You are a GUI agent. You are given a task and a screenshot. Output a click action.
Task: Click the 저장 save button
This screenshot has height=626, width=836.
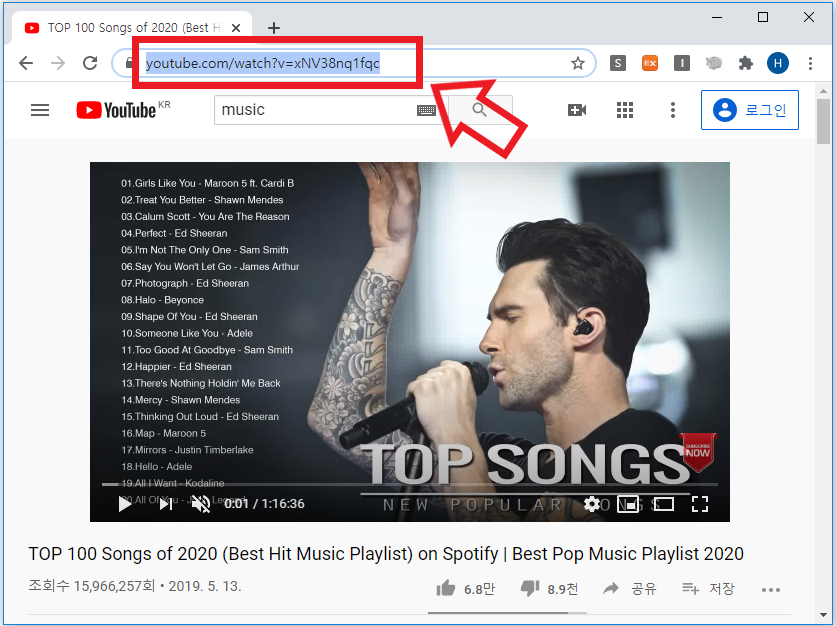point(708,589)
